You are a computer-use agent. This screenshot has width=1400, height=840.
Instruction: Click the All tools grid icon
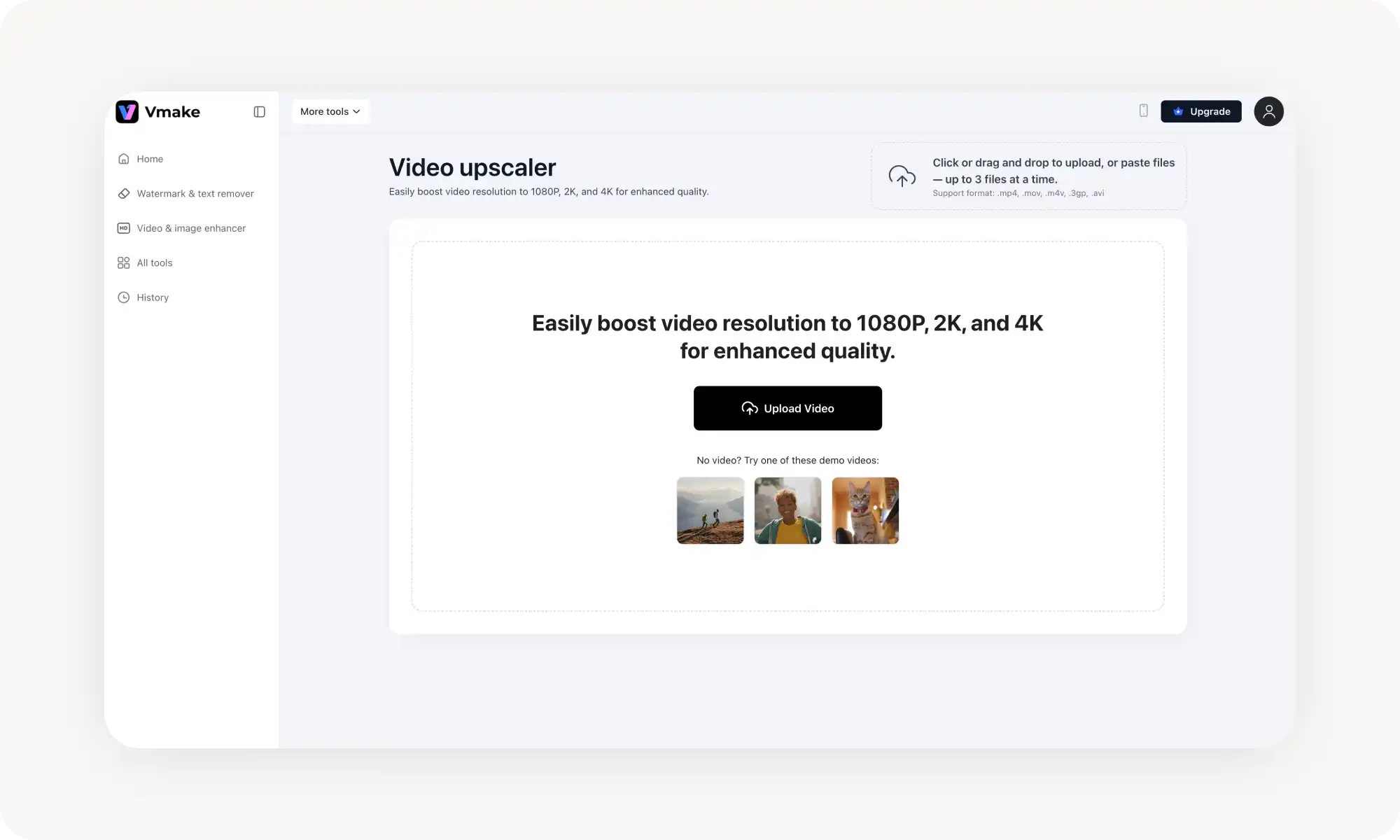click(124, 262)
